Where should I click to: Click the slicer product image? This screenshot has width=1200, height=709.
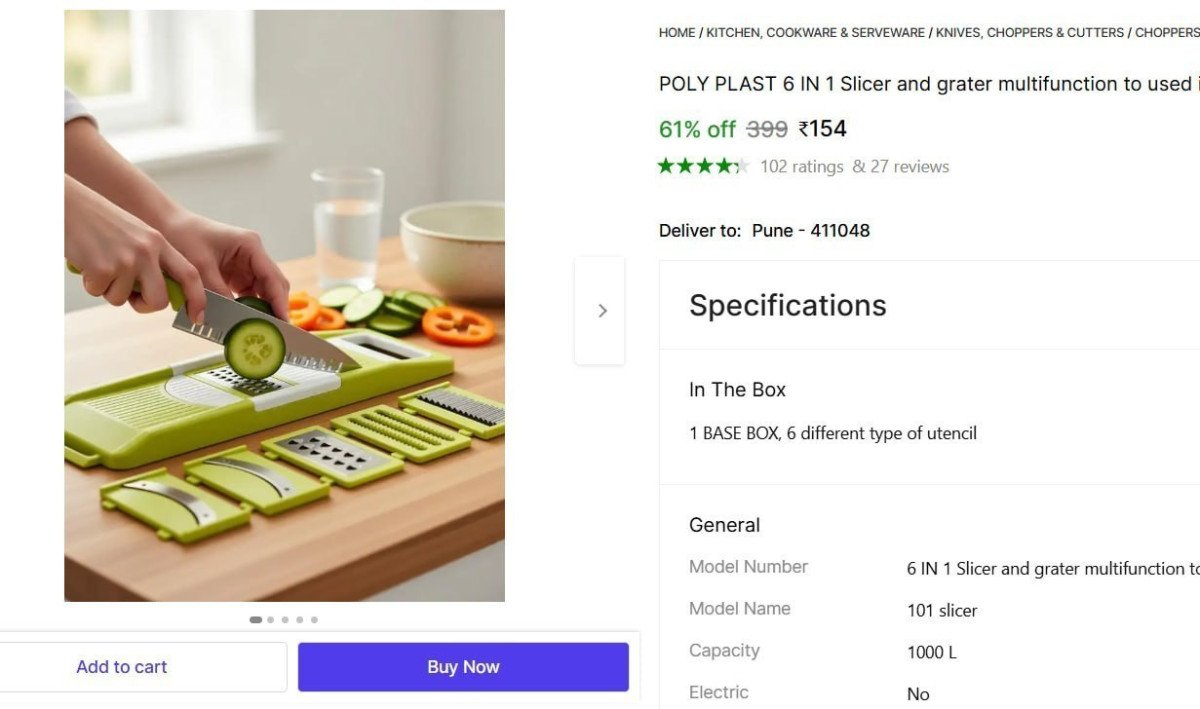pyautogui.click(x=284, y=305)
